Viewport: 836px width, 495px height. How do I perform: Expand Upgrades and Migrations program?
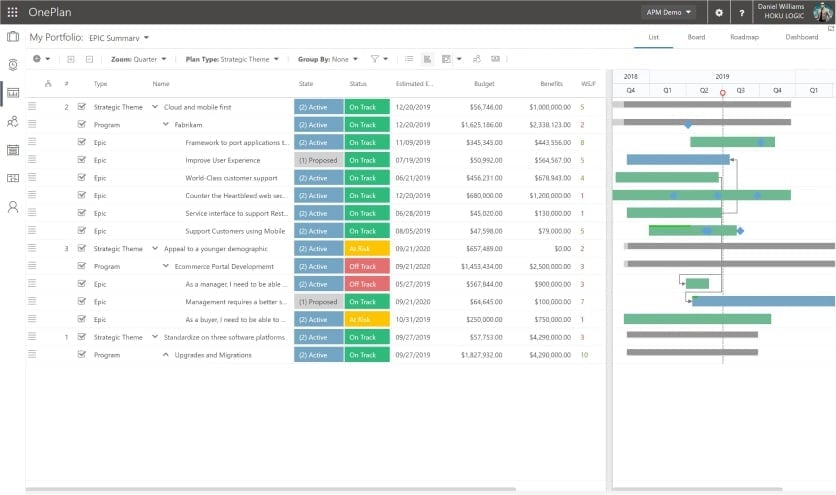[x=165, y=354]
